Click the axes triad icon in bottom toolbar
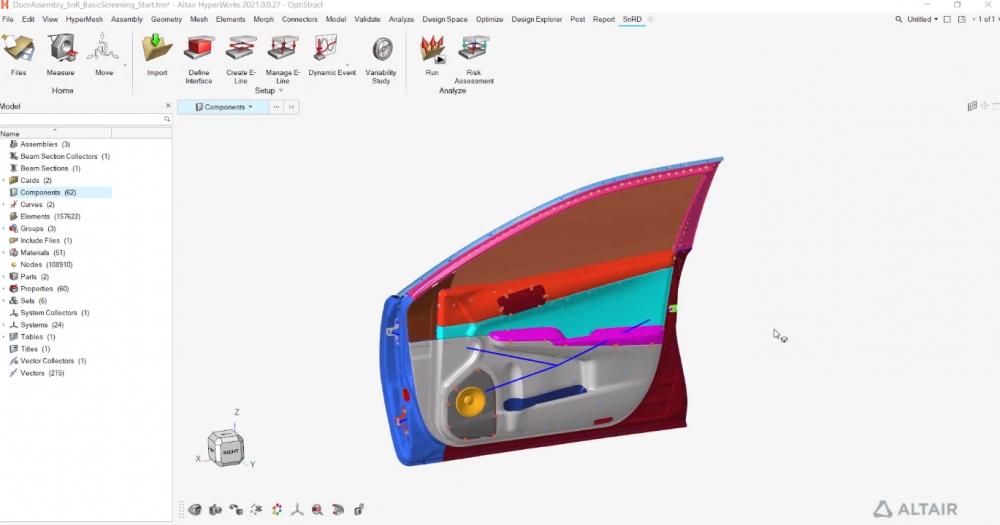The height and width of the screenshot is (525, 1000). 297,509
